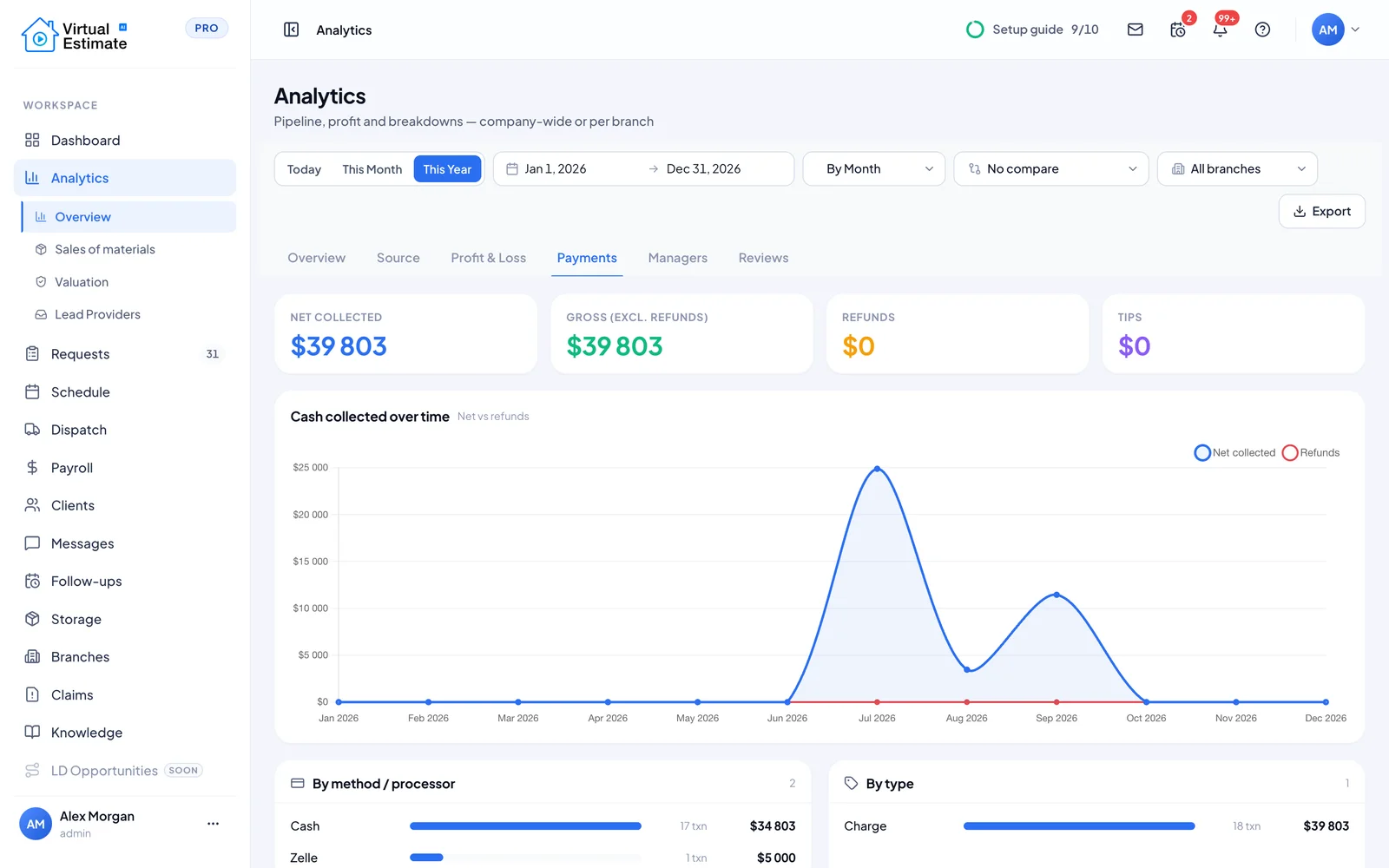This screenshot has height=868, width=1389.
Task: Click the Jan 1, 2026 start date field
Action: click(x=556, y=168)
